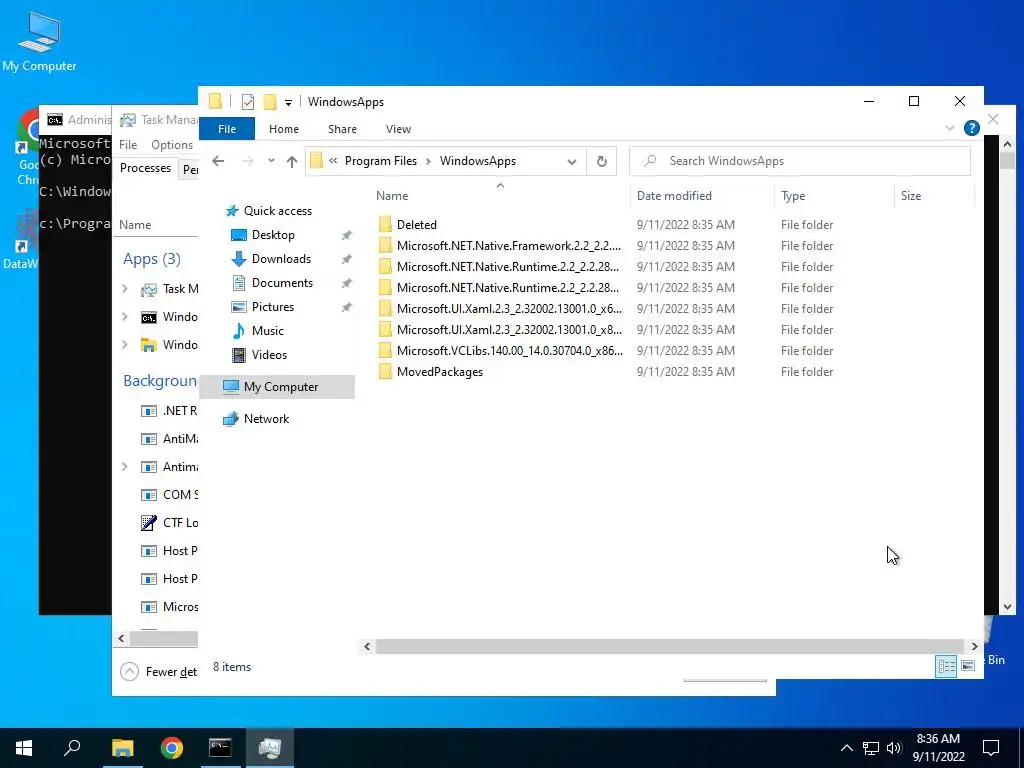Image resolution: width=1024 pixels, height=768 pixels.
Task: Click the Forward arrow in File Explorer
Action: point(248,161)
